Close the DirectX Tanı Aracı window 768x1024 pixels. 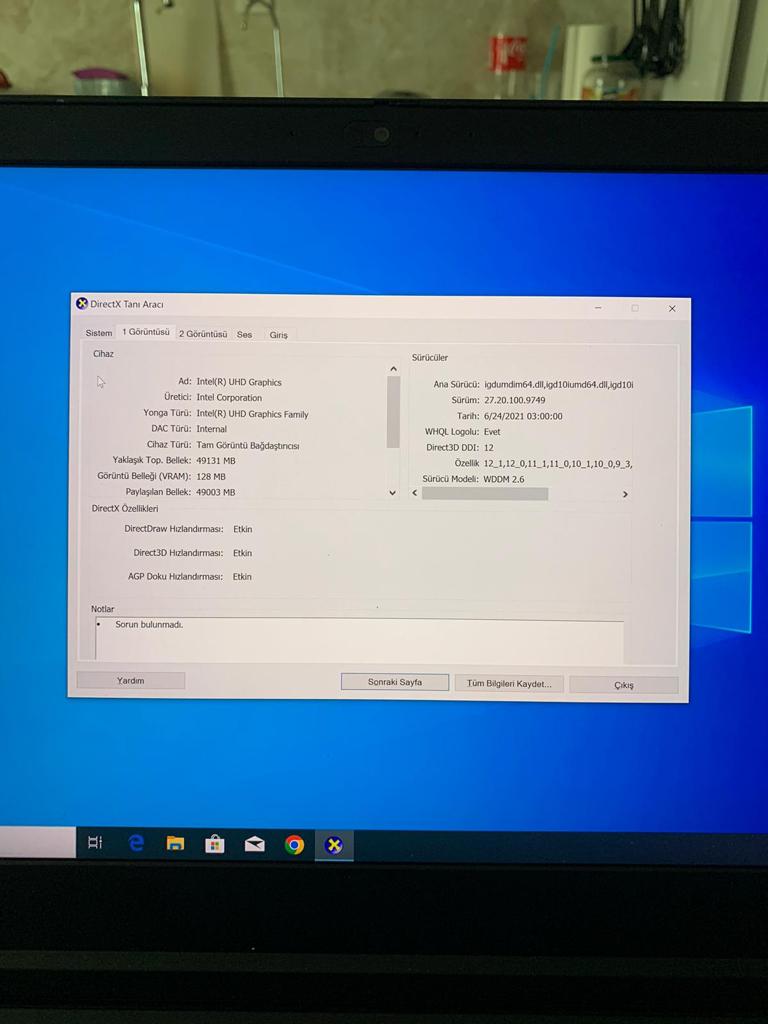coord(672,309)
